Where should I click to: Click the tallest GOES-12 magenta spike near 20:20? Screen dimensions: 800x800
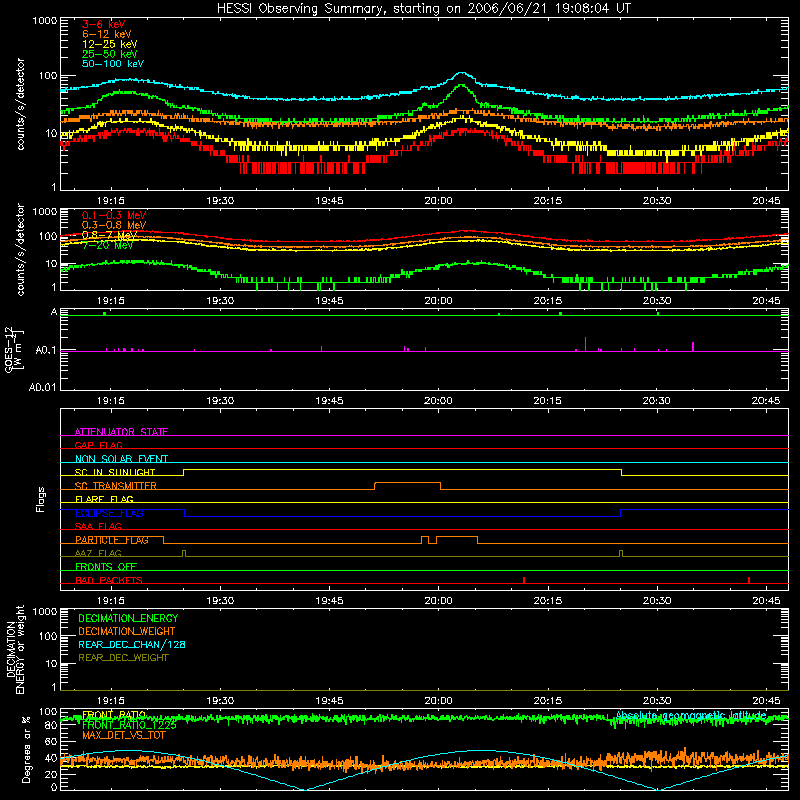point(585,344)
